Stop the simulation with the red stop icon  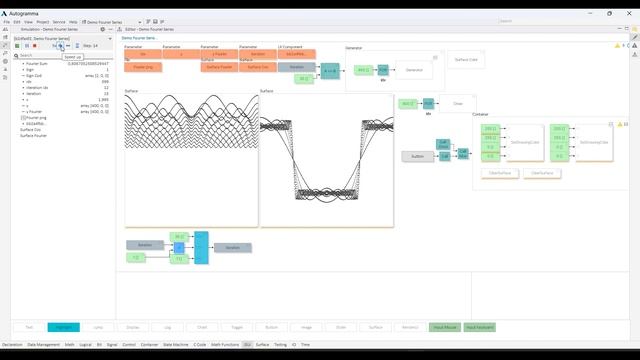(x=35, y=46)
